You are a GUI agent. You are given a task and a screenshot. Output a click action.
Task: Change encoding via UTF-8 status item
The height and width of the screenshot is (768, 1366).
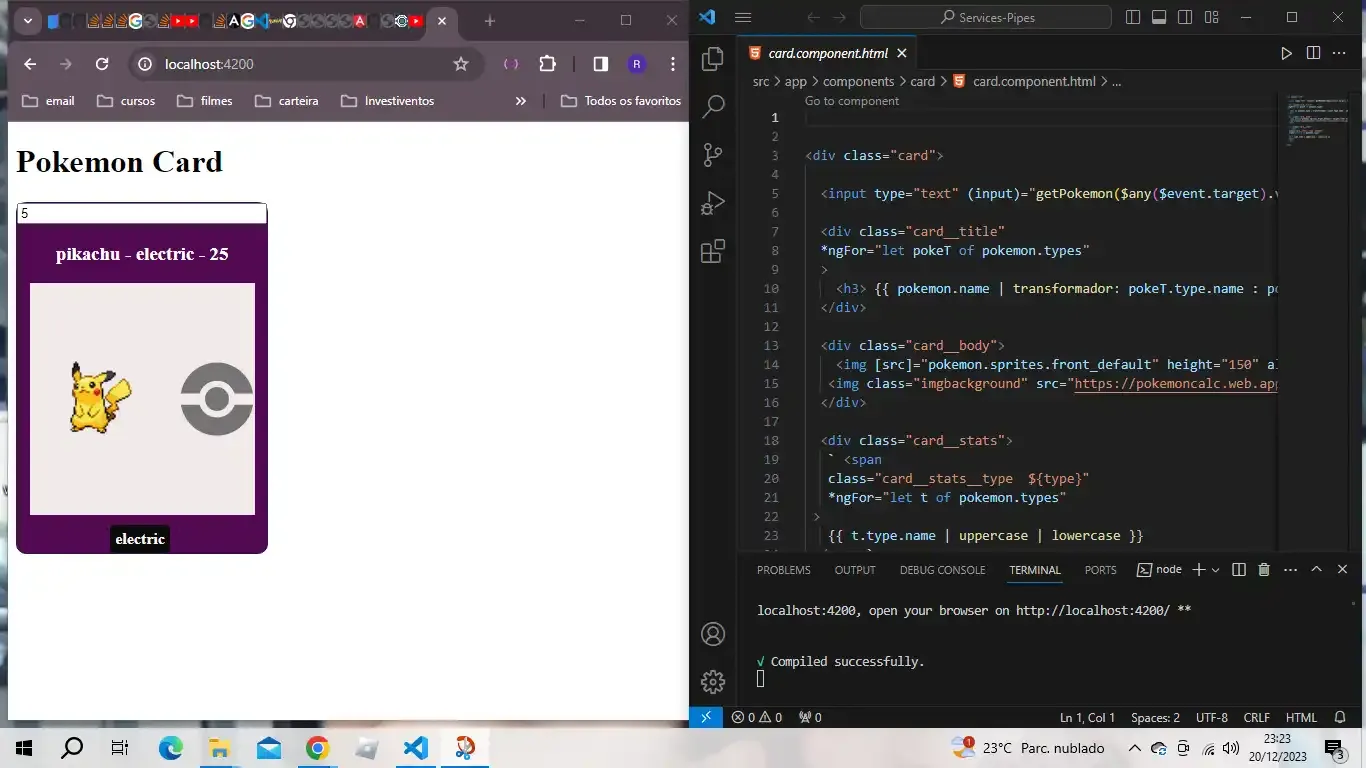coord(1211,717)
